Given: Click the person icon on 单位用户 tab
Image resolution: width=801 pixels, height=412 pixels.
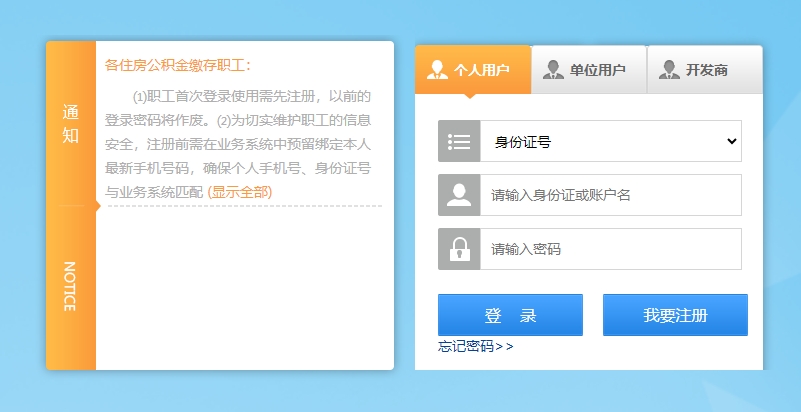Looking at the screenshot, I should pos(553,69).
